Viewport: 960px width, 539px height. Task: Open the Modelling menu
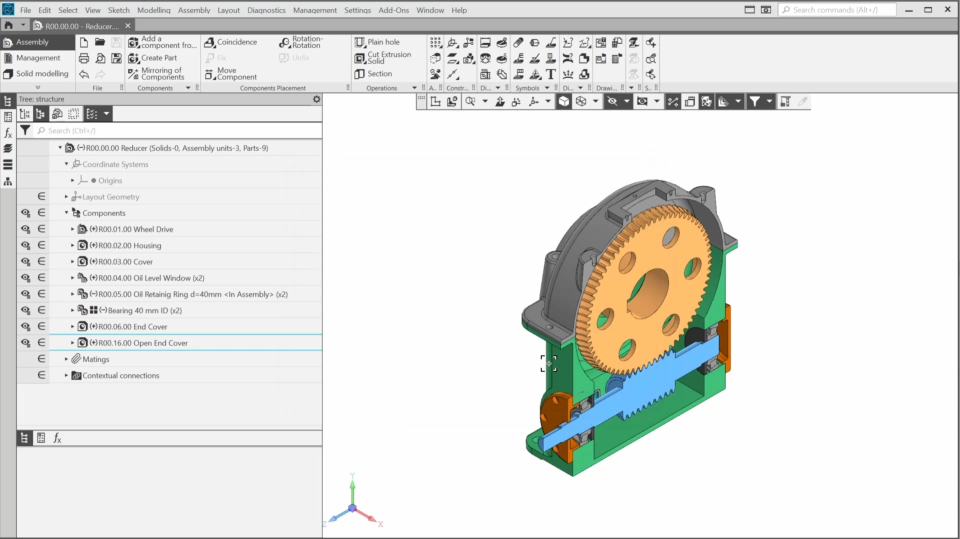(153, 10)
